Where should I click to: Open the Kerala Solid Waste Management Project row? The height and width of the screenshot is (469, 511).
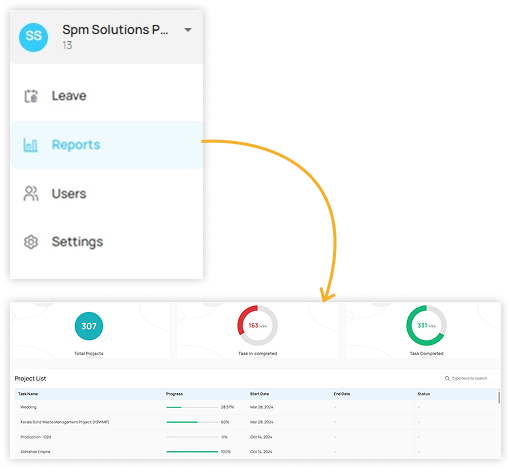[x=257, y=422]
